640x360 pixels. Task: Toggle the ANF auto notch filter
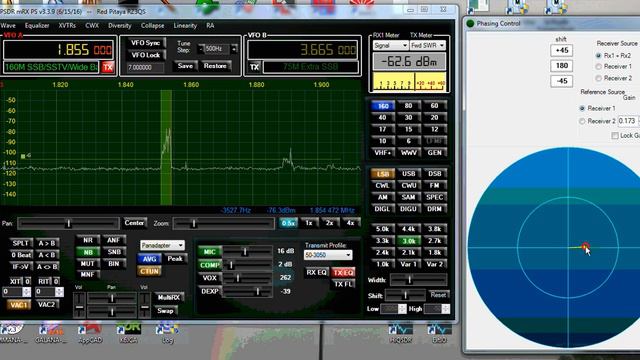[114, 240]
